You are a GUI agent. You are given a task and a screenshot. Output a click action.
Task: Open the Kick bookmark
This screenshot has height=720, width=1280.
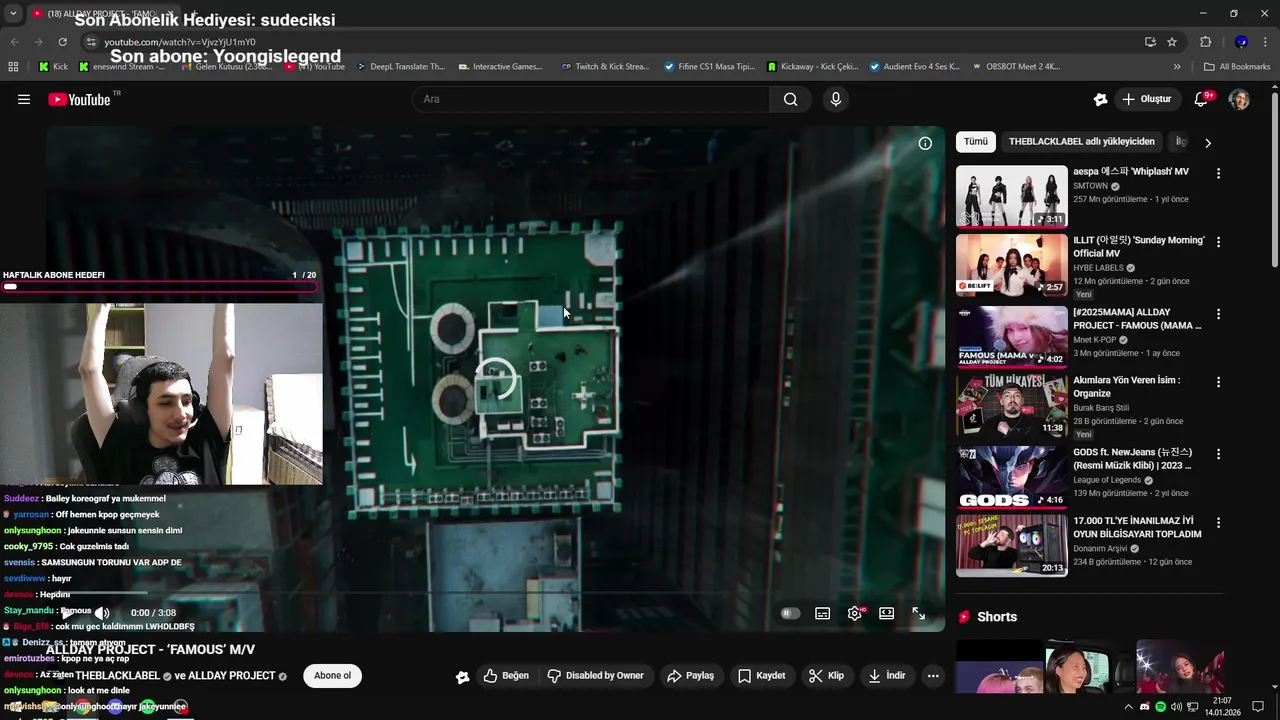(53, 67)
